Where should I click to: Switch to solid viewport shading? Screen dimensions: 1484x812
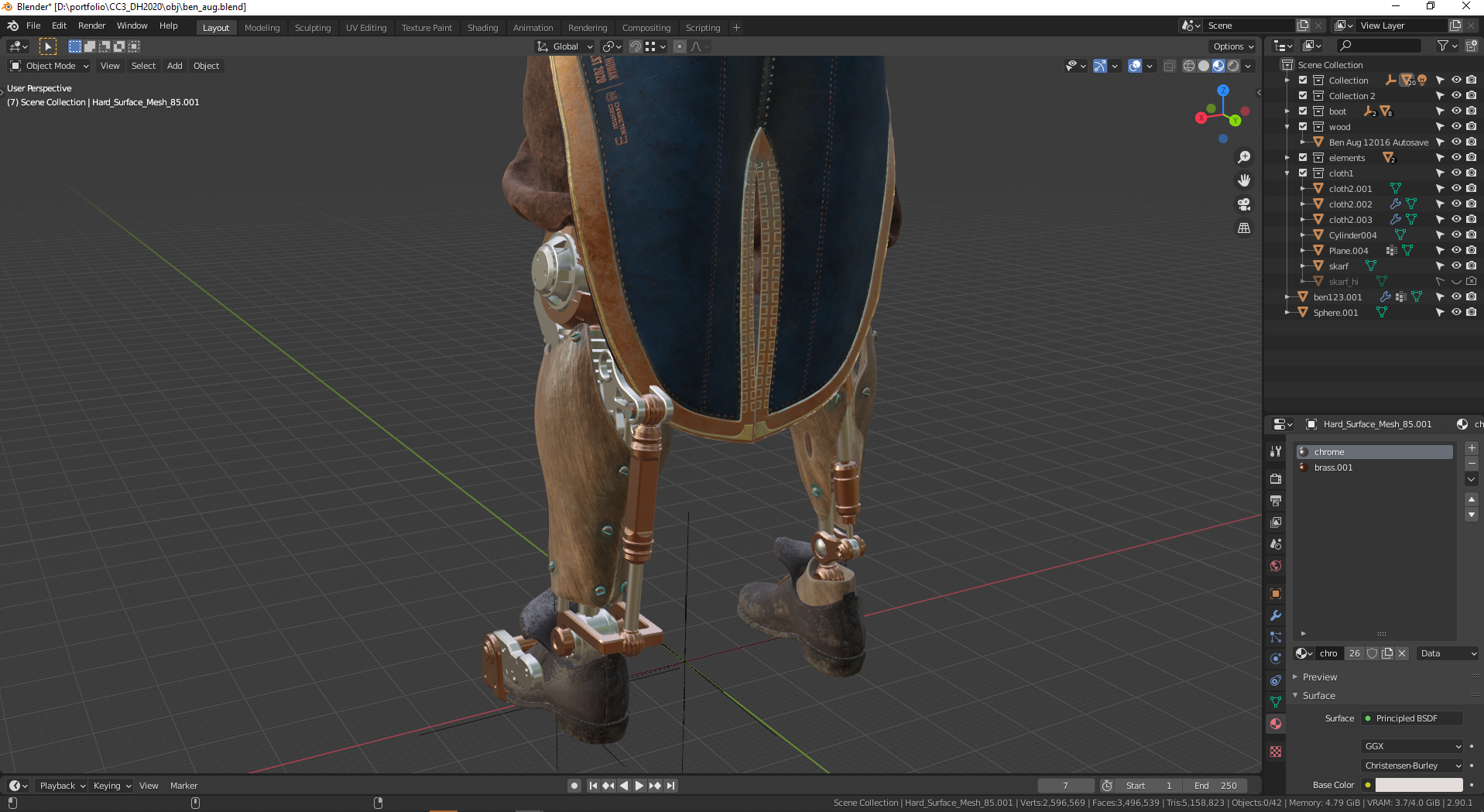click(x=1204, y=66)
